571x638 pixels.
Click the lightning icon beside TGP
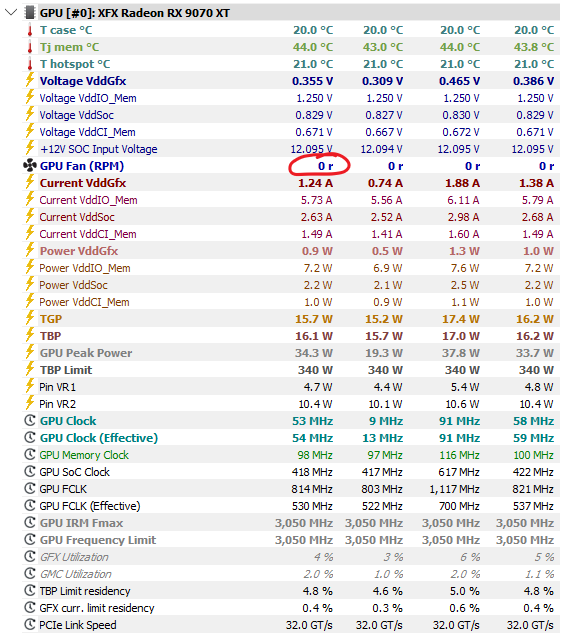(30, 318)
